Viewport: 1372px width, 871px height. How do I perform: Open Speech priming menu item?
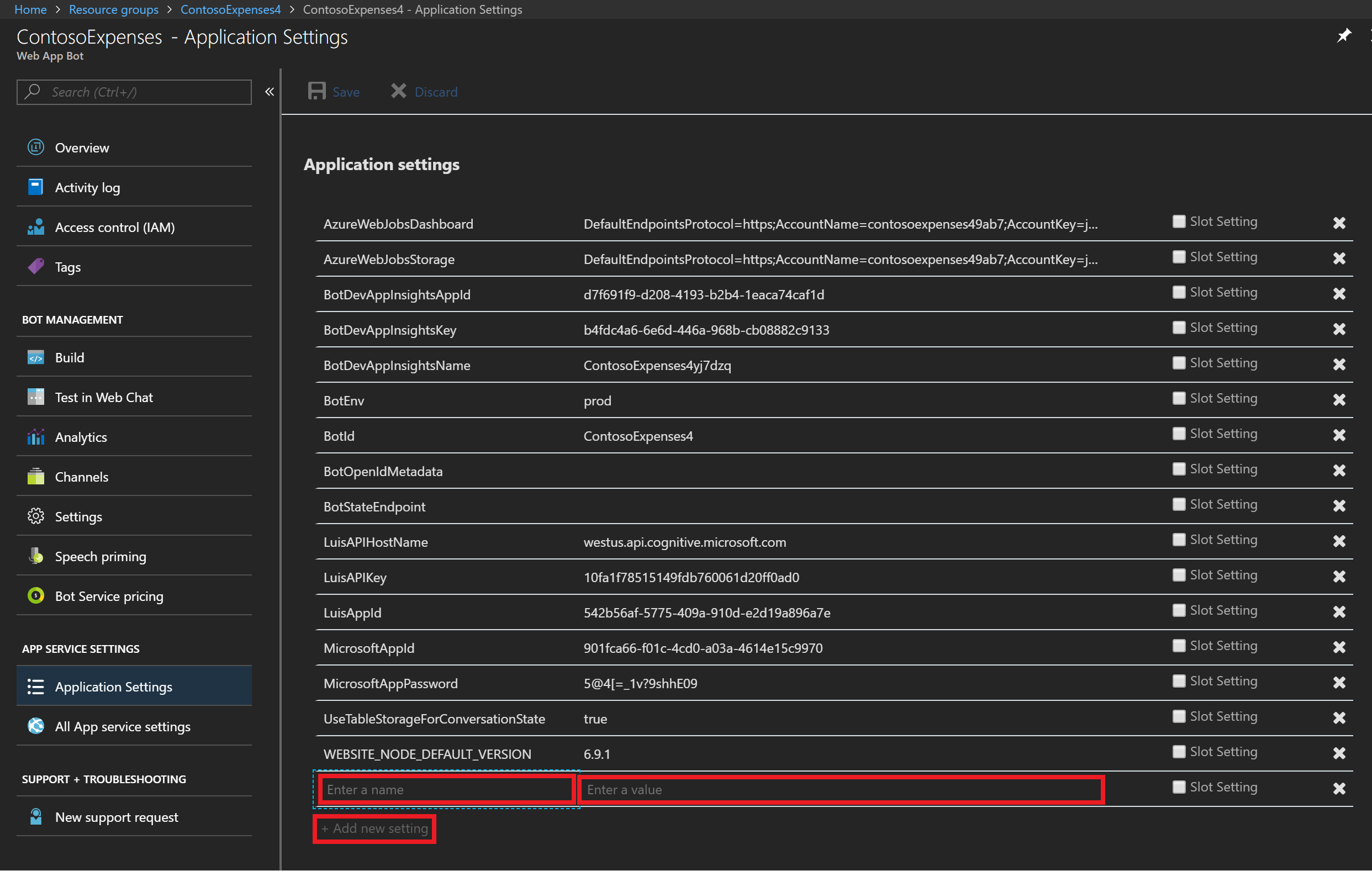134,557
